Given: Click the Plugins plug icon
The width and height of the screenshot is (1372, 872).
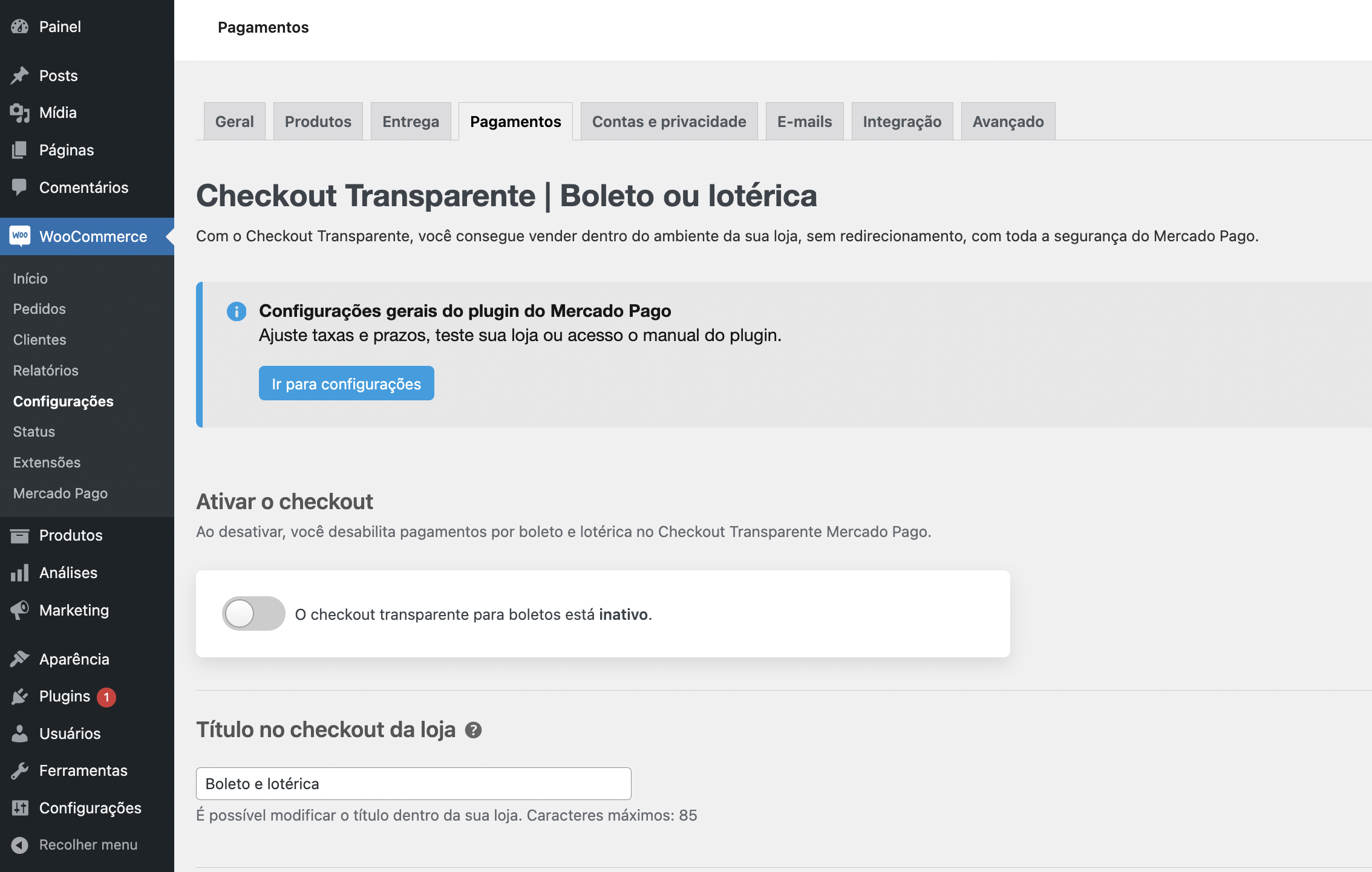Looking at the screenshot, I should point(20,697).
